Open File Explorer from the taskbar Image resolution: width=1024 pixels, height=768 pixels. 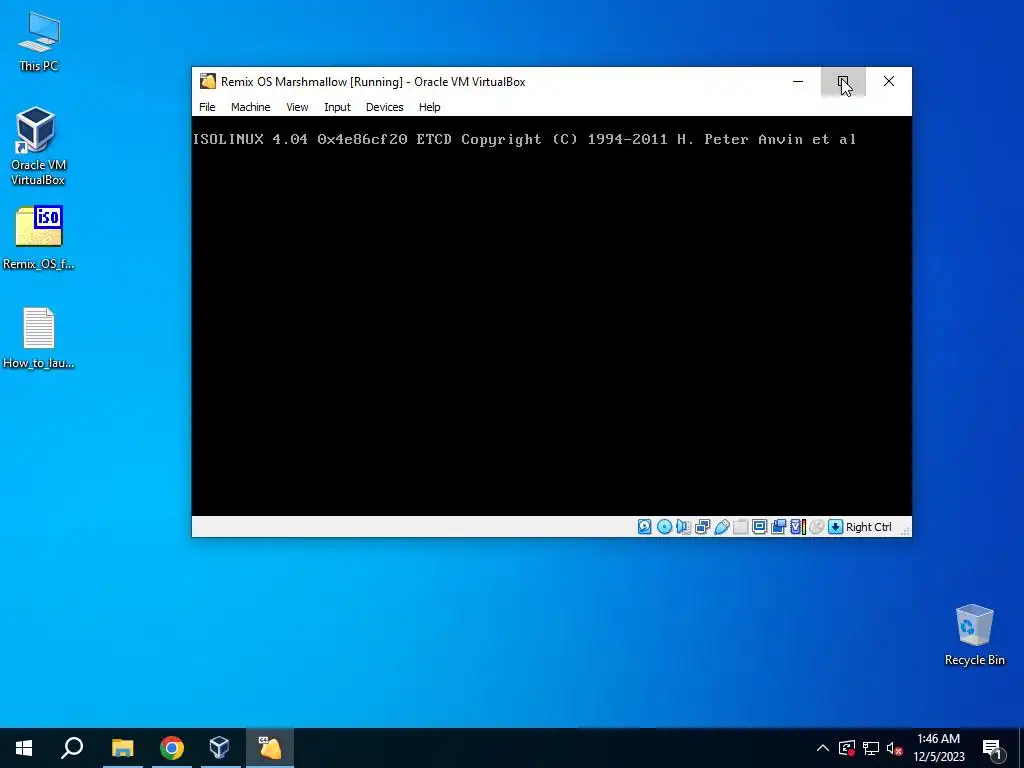[x=122, y=748]
